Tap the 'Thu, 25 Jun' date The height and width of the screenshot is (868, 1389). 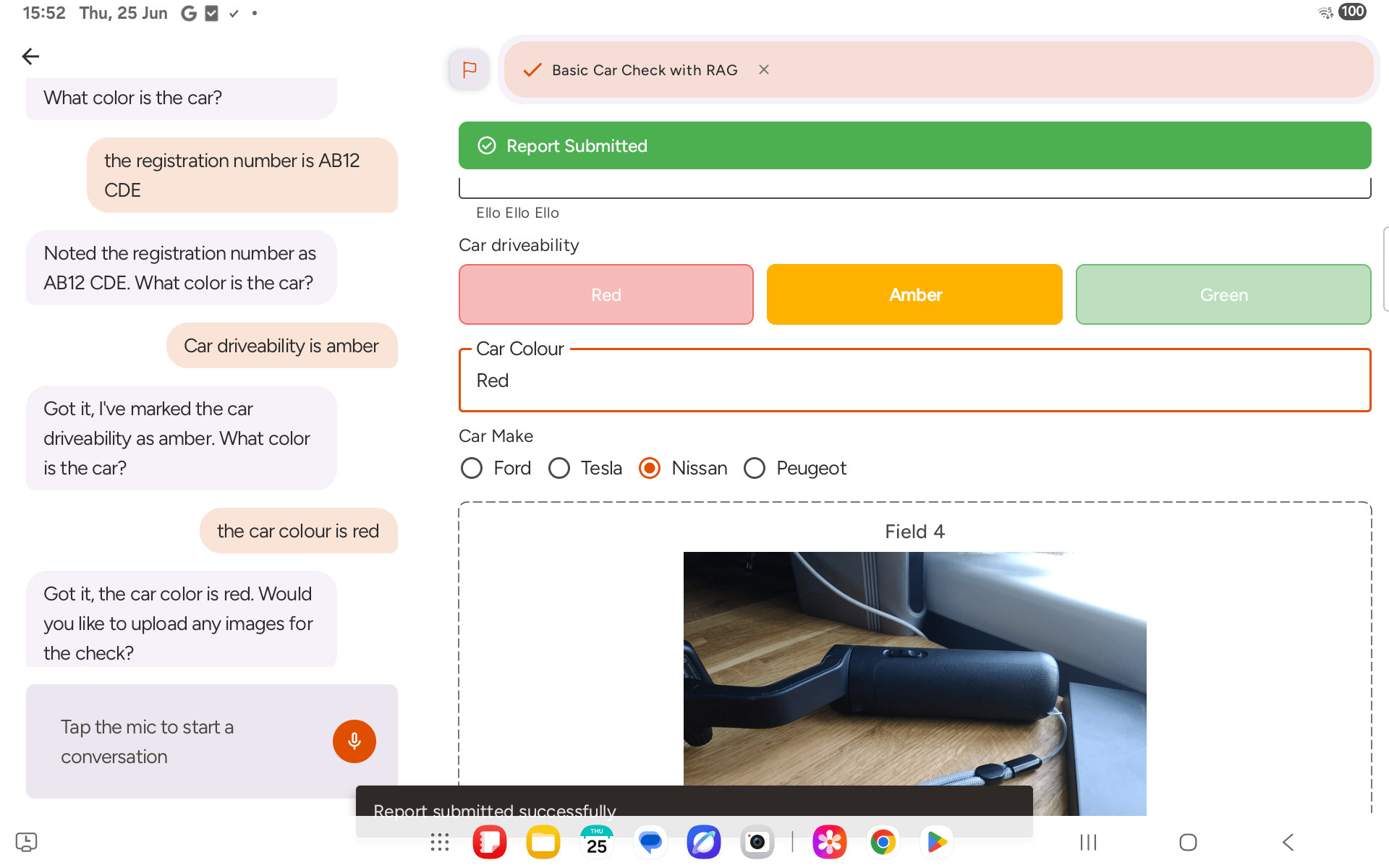(124, 13)
